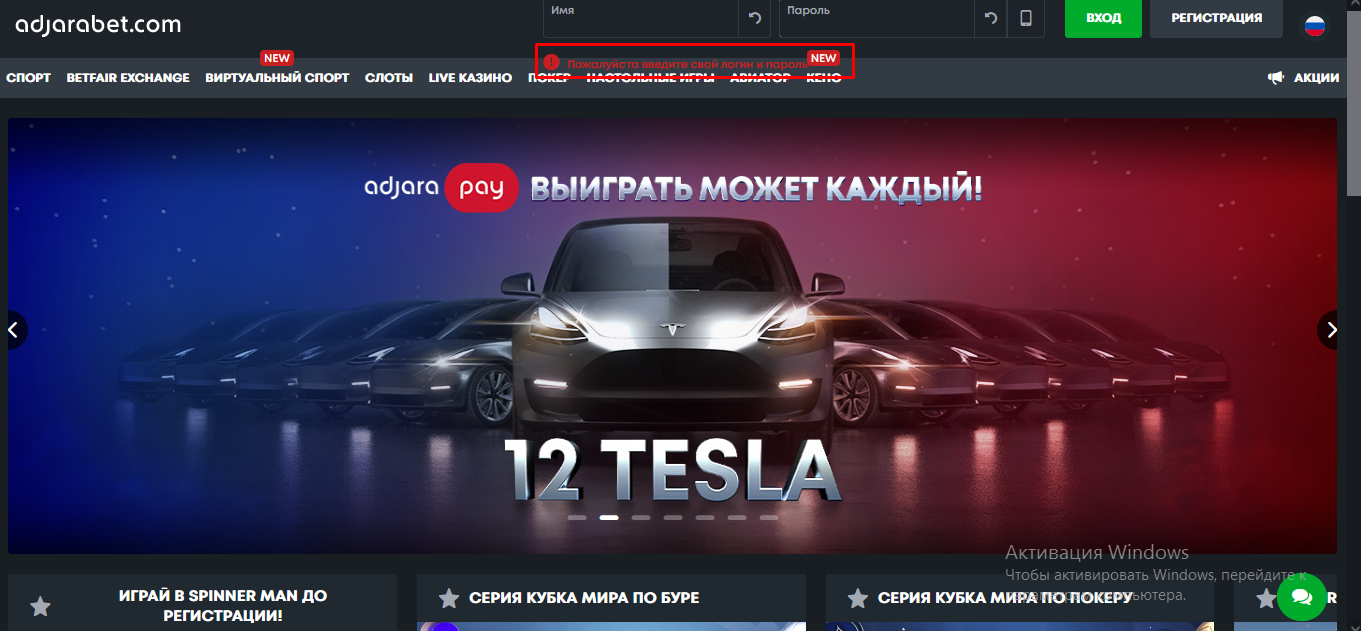Open ИГРАЙ В SPINNER MAN ДО РЕГИСТРАЦИИ card
1361x631 pixels.
pyautogui.click(x=202, y=602)
